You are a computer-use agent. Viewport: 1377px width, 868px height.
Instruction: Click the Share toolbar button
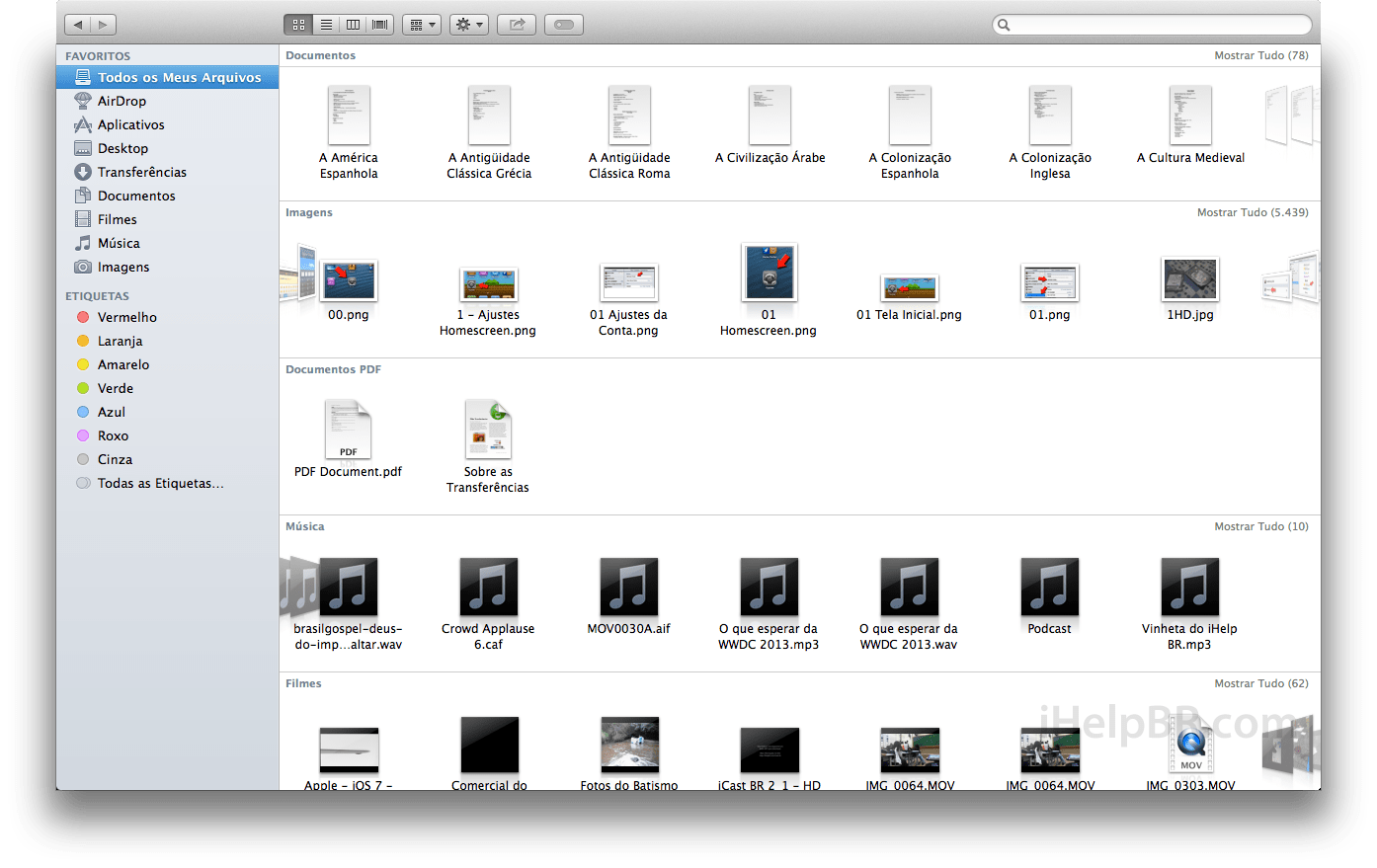517,25
